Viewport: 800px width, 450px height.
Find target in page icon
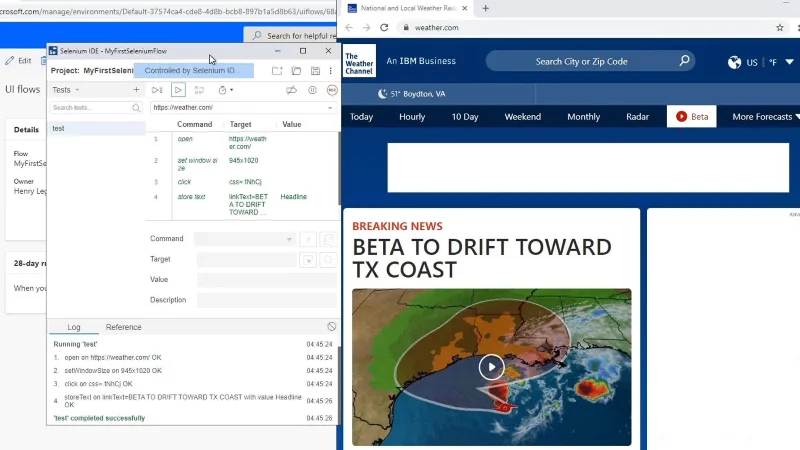coord(328,260)
